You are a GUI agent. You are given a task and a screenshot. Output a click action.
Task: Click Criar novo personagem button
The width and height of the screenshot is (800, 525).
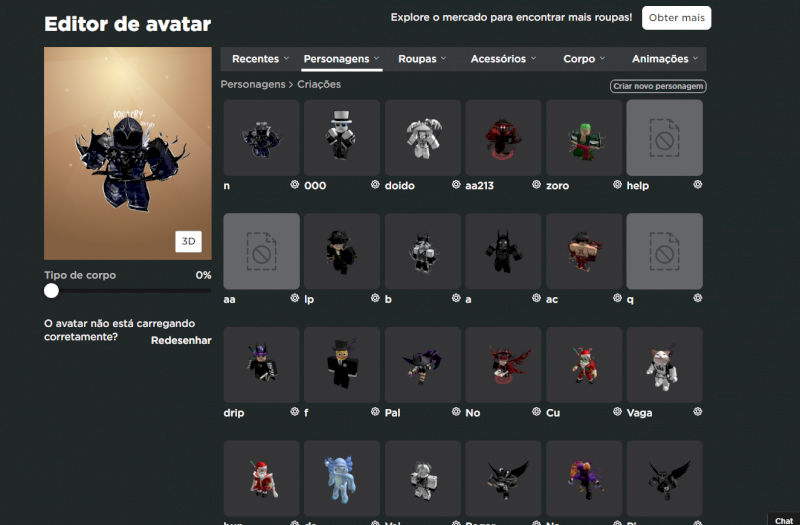[x=658, y=86]
